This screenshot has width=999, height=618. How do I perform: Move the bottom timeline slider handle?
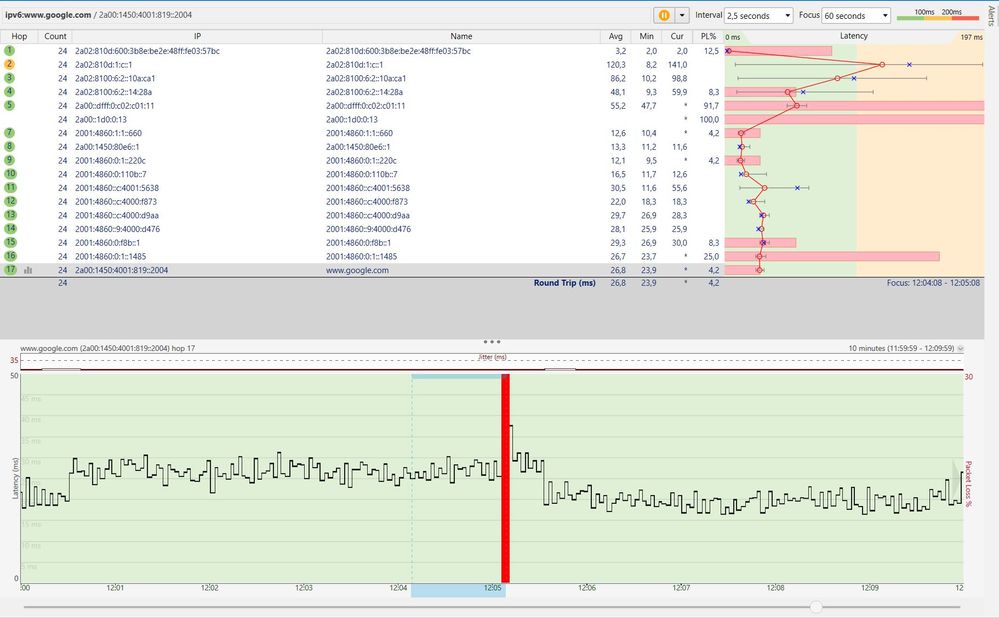coord(816,607)
